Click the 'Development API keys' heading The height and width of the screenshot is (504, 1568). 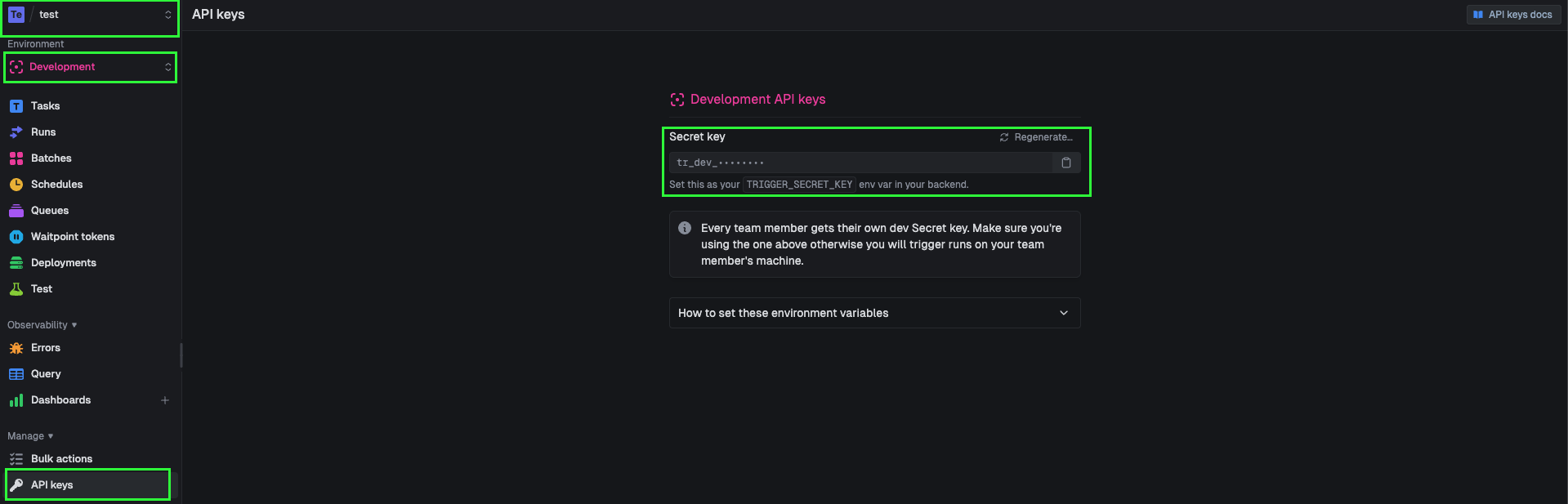tap(758, 100)
